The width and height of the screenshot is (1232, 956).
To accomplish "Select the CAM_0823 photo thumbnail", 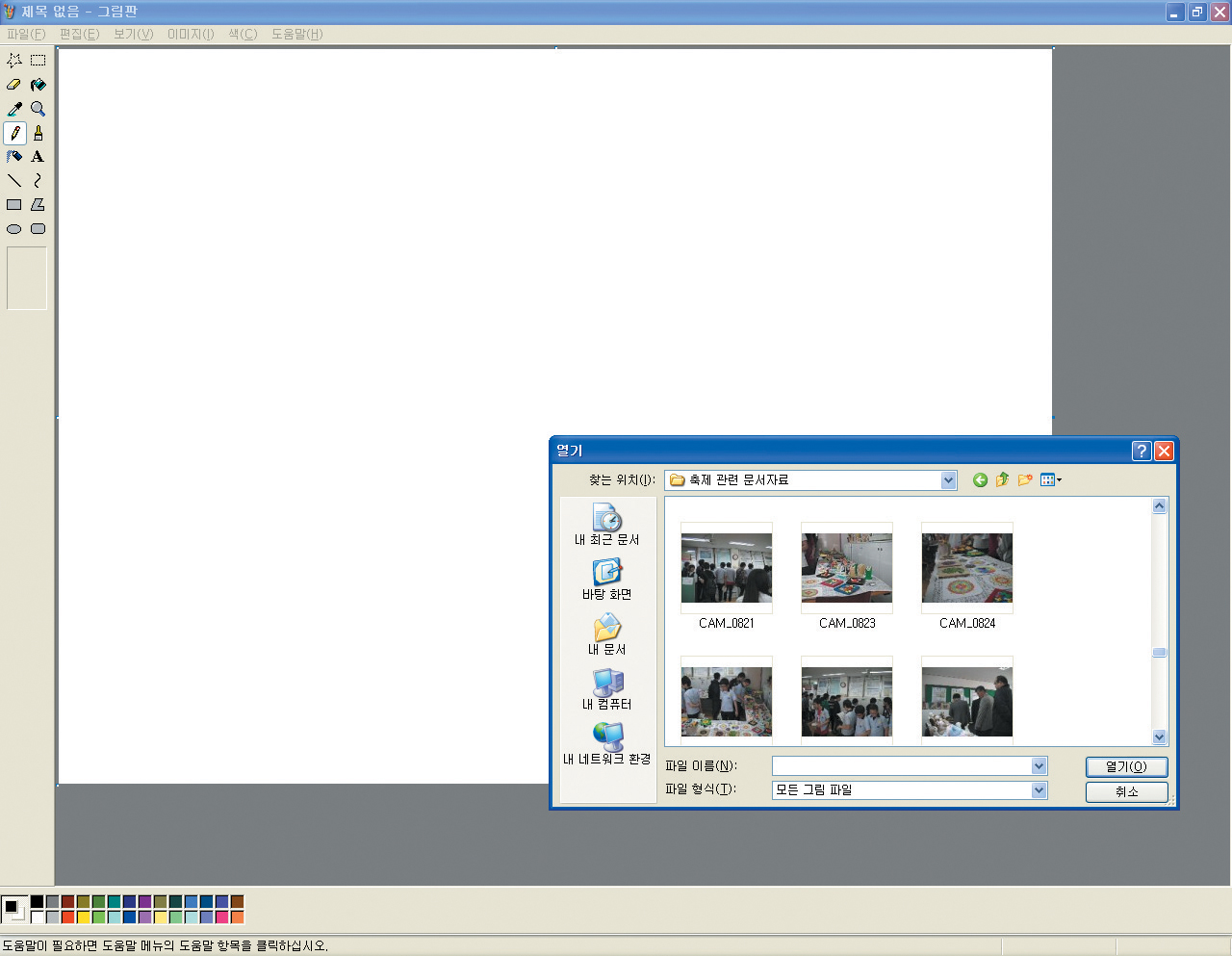I will (x=847, y=568).
